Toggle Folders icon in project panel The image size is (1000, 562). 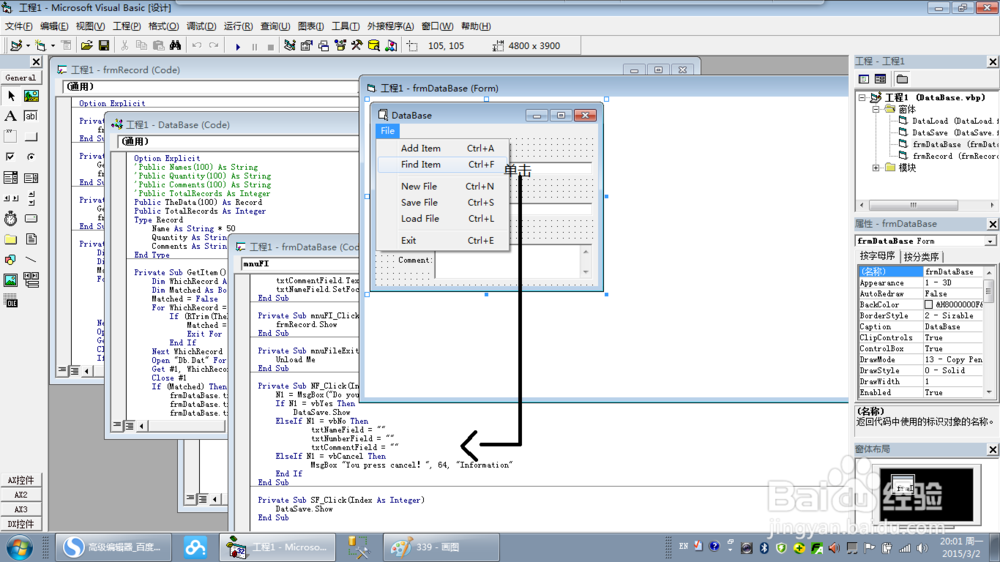[902, 79]
